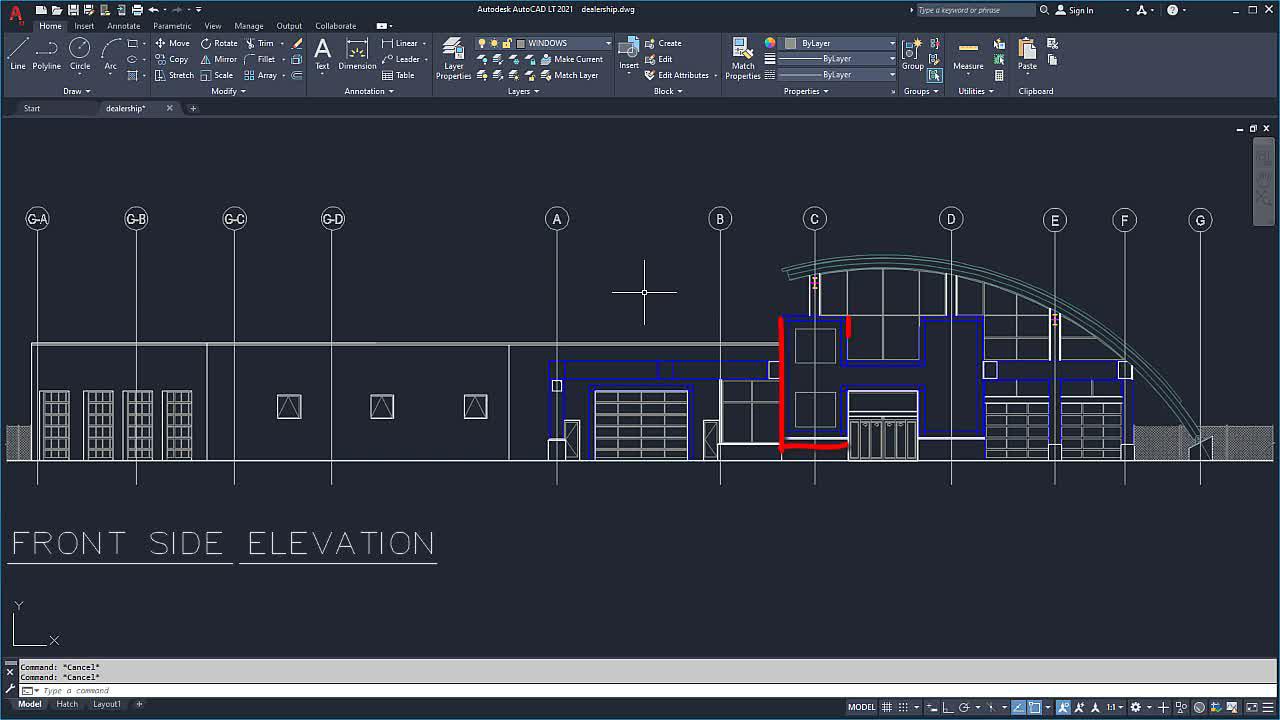Activate the Trim command
Viewport: 1280px width, 720px height.
[x=259, y=43]
